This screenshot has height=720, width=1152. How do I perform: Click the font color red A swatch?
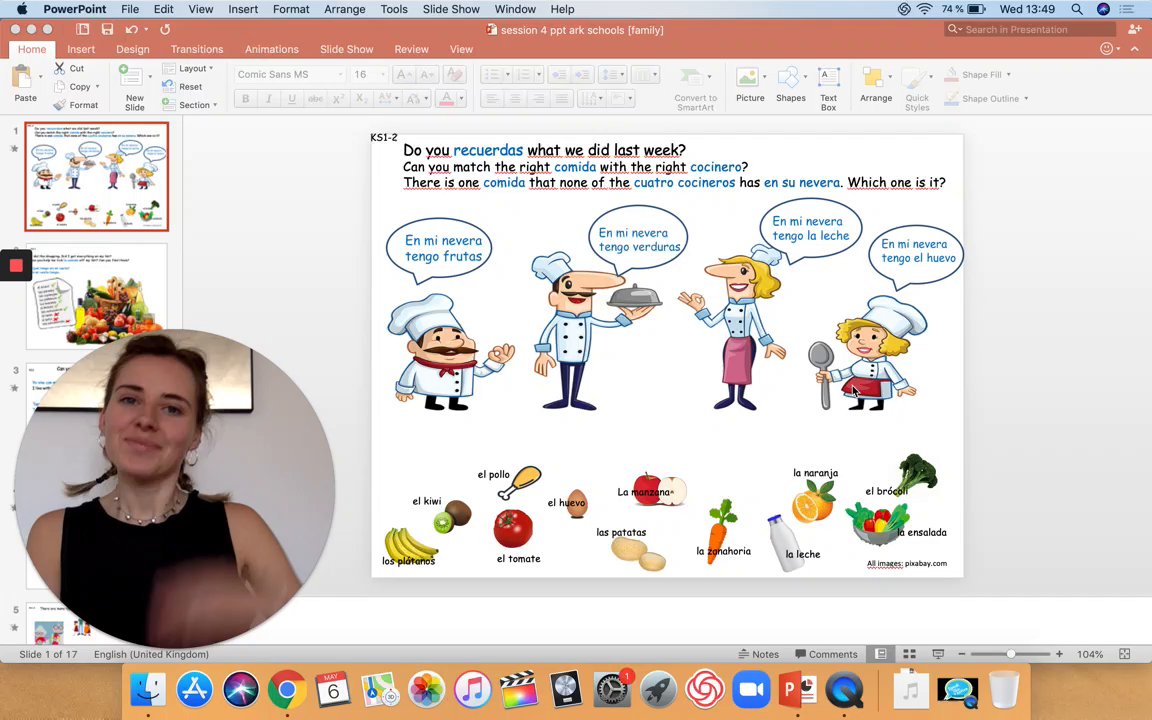point(446,98)
